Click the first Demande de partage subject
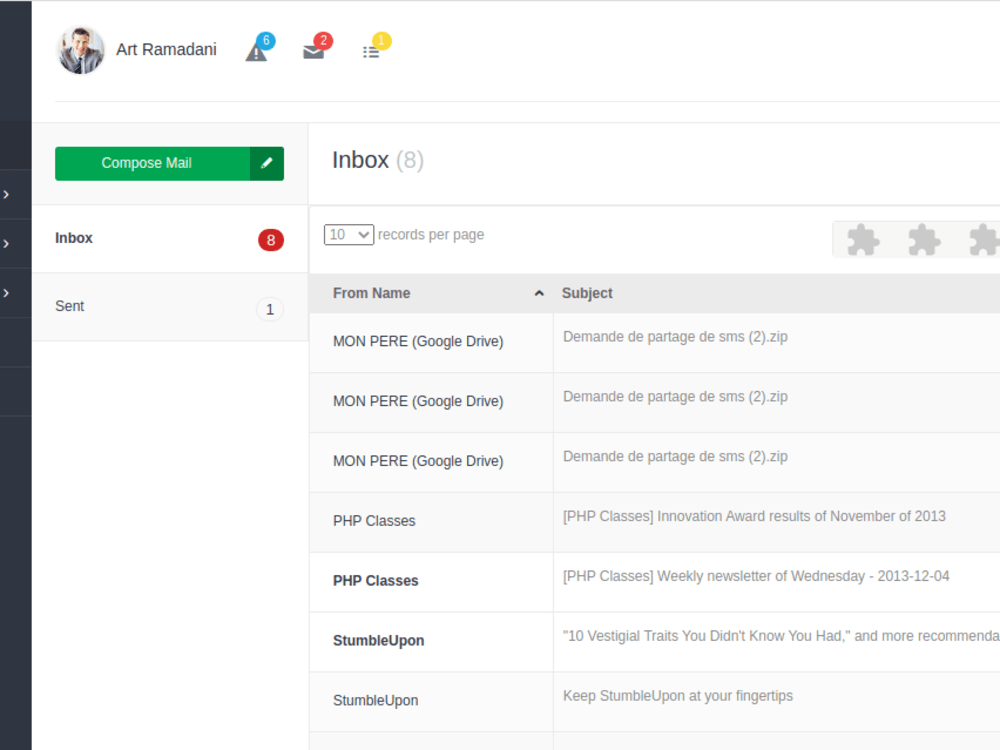Image resolution: width=1000 pixels, height=750 pixels. coord(675,337)
